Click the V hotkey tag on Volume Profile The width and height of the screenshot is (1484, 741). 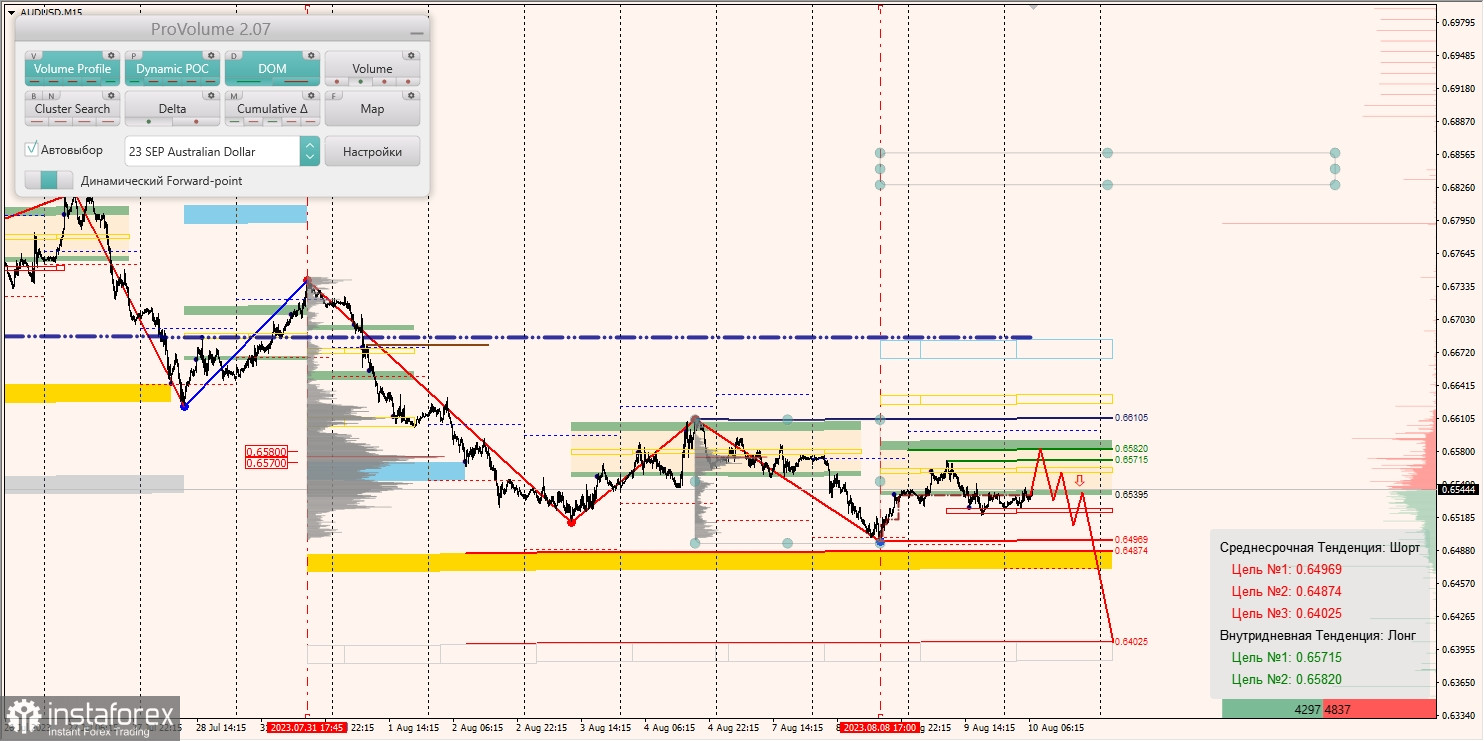[x=35, y=56]
